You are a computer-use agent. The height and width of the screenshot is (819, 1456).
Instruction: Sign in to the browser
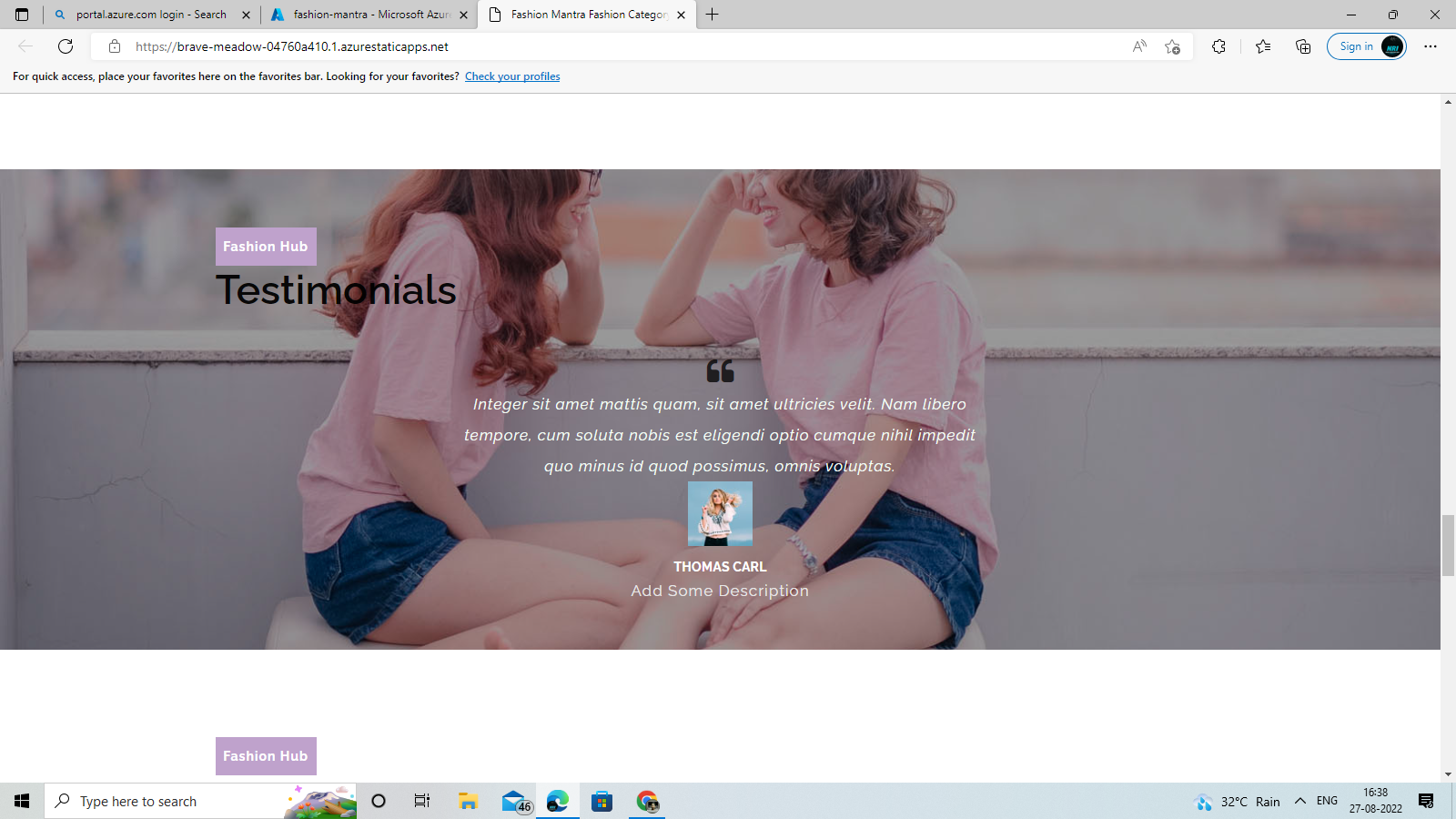[x=1357, y=46]
